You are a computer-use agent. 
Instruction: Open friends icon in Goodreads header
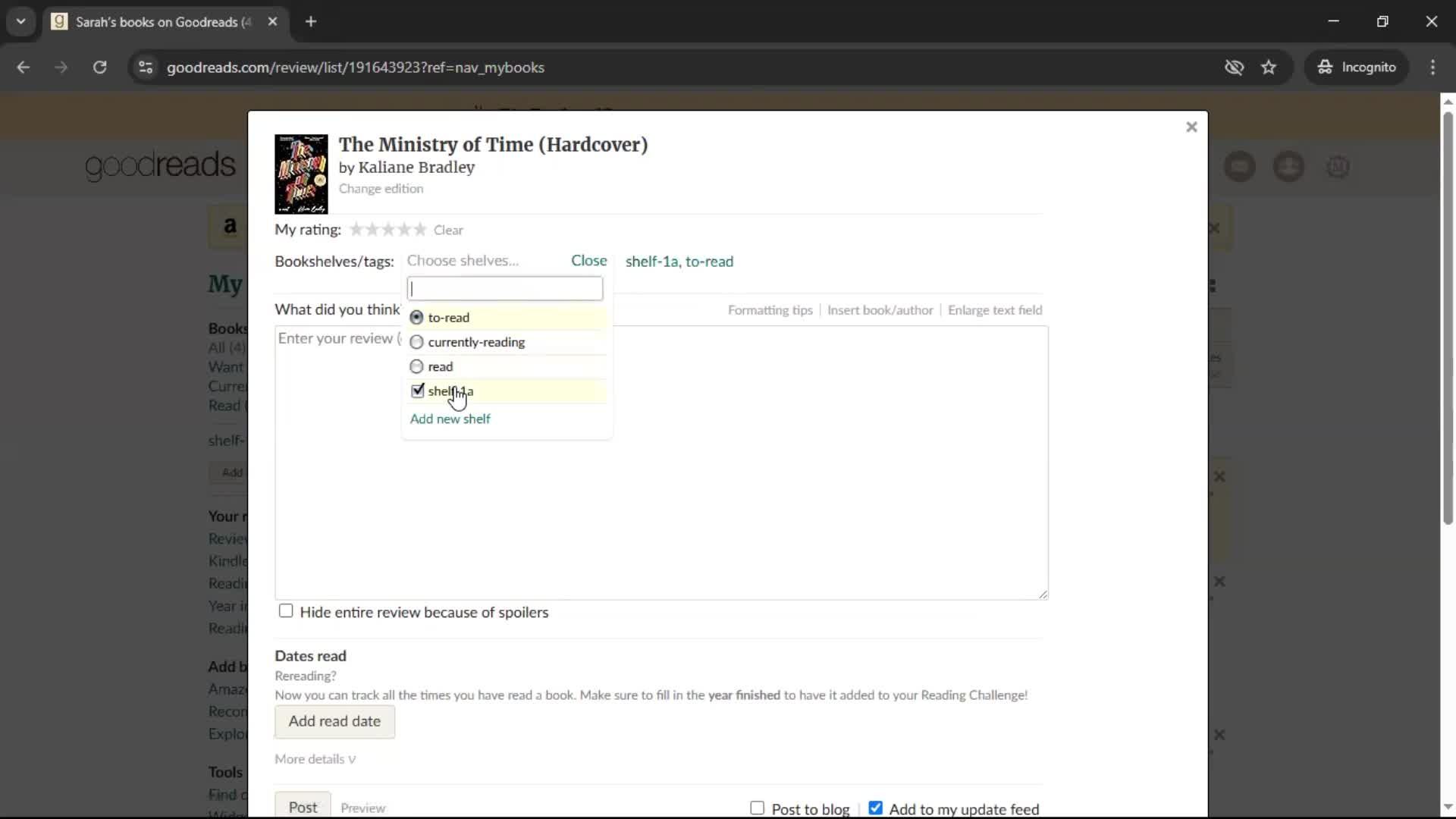1288,167
